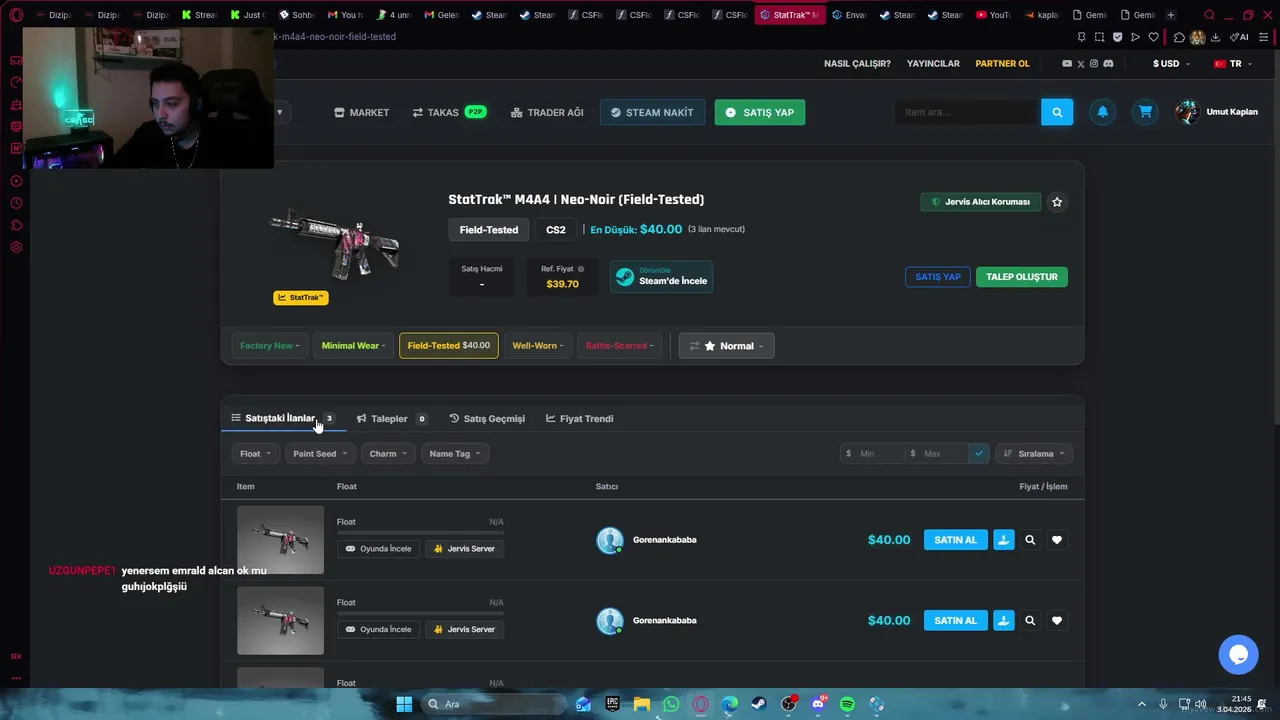Click the magnifier icon in first listing row
The image size is (1280, 720).
pyautogui.click(x=1030, y=540)
